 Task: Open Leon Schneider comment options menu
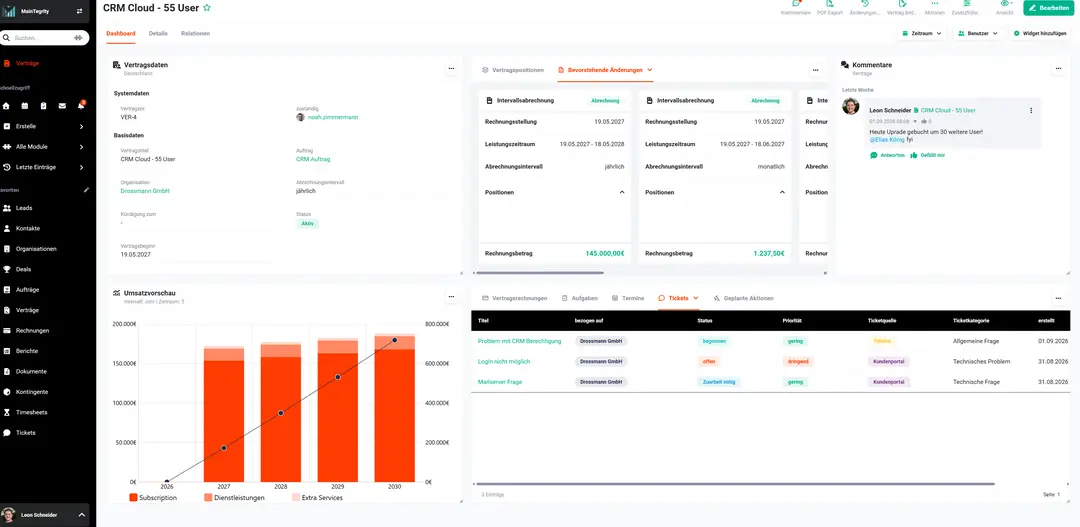pyautogui.click(x=1031, y=110)
